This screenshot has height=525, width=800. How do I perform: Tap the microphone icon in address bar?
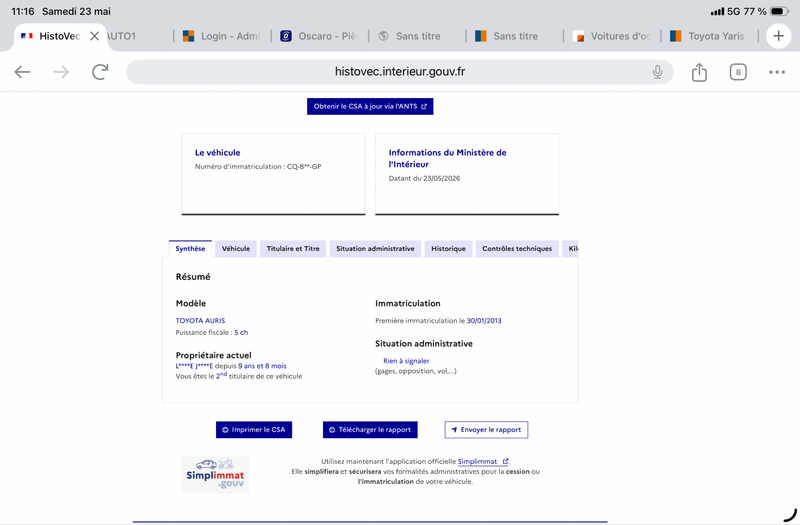coord(657,72)
